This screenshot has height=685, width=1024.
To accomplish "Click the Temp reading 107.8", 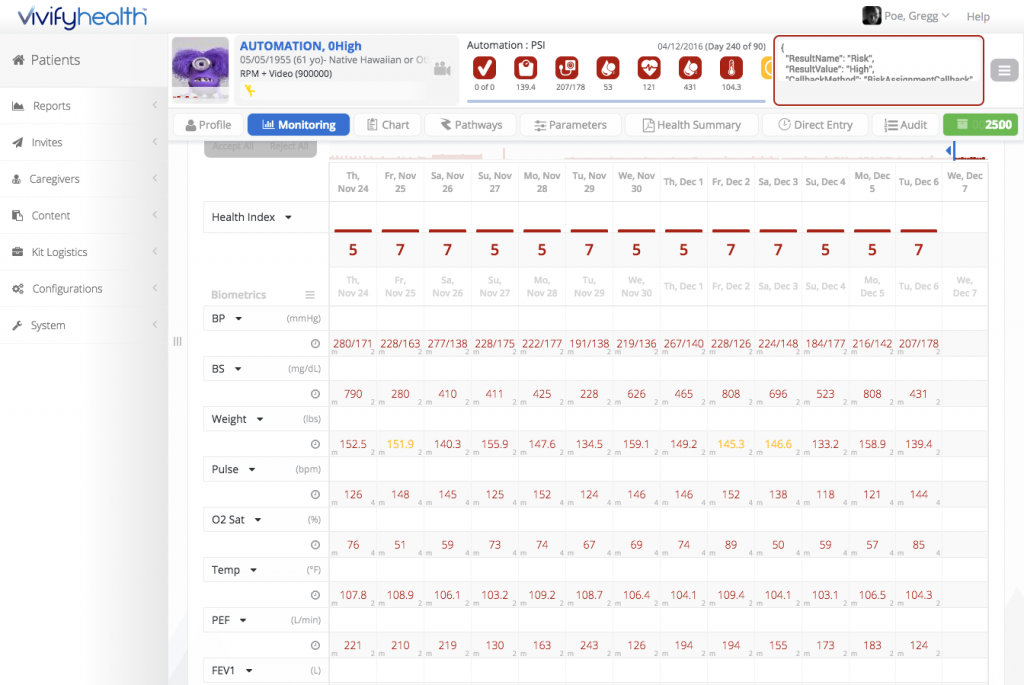I will (353, 595).
